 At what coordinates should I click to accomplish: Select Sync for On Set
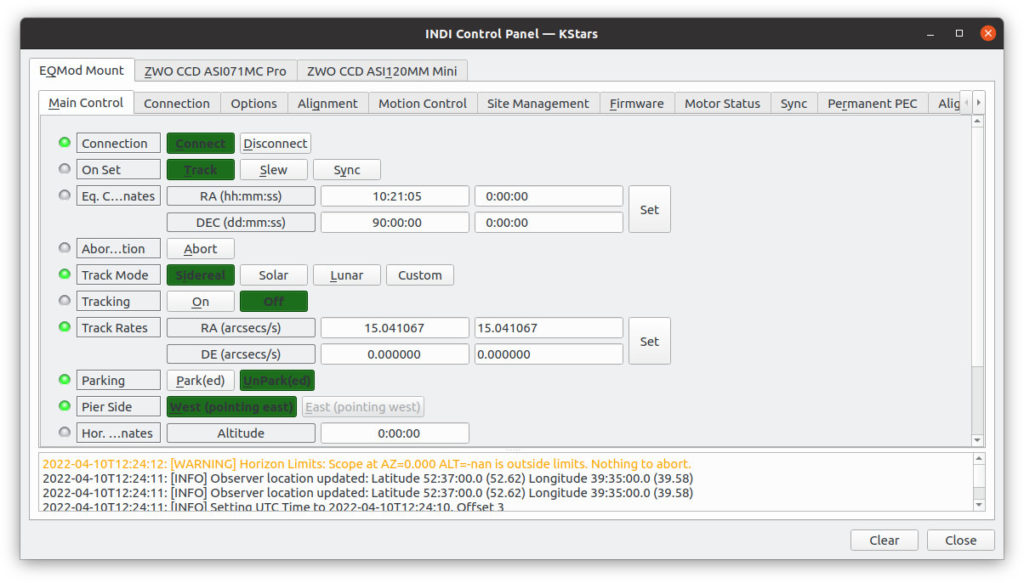347,170
